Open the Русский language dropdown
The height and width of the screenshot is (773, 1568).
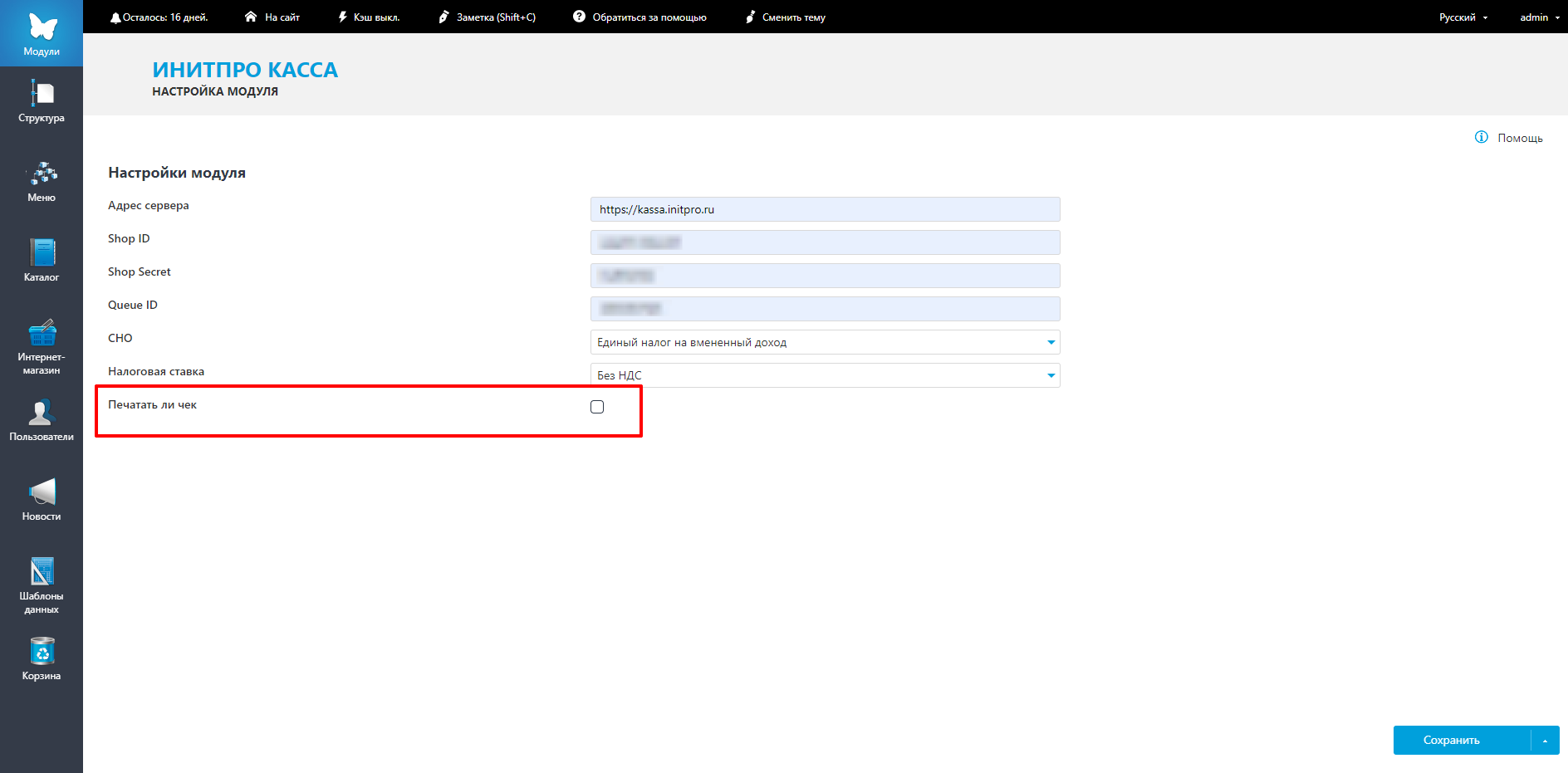point(1463,17)
